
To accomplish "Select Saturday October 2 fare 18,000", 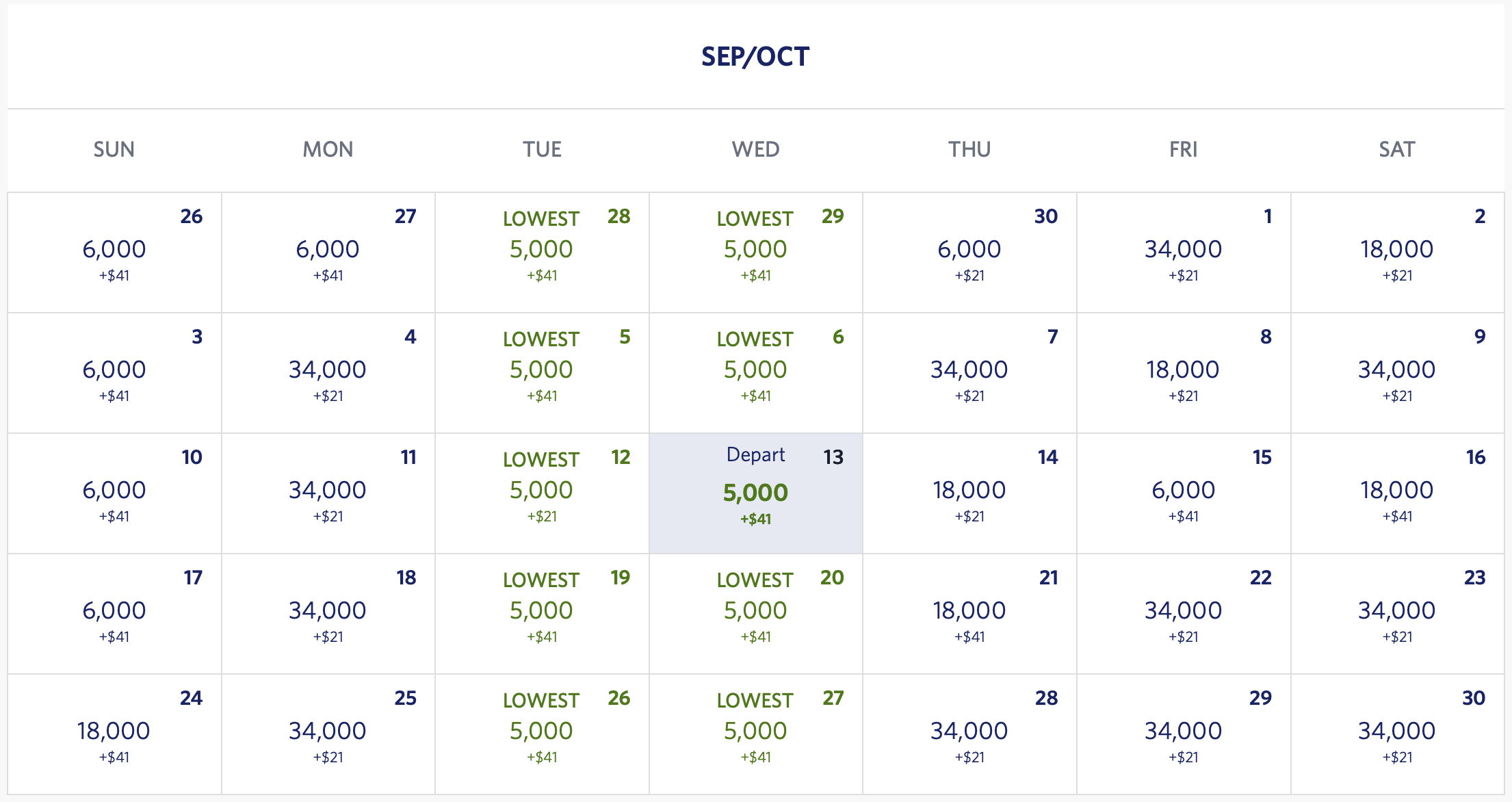I will 1396,252.
